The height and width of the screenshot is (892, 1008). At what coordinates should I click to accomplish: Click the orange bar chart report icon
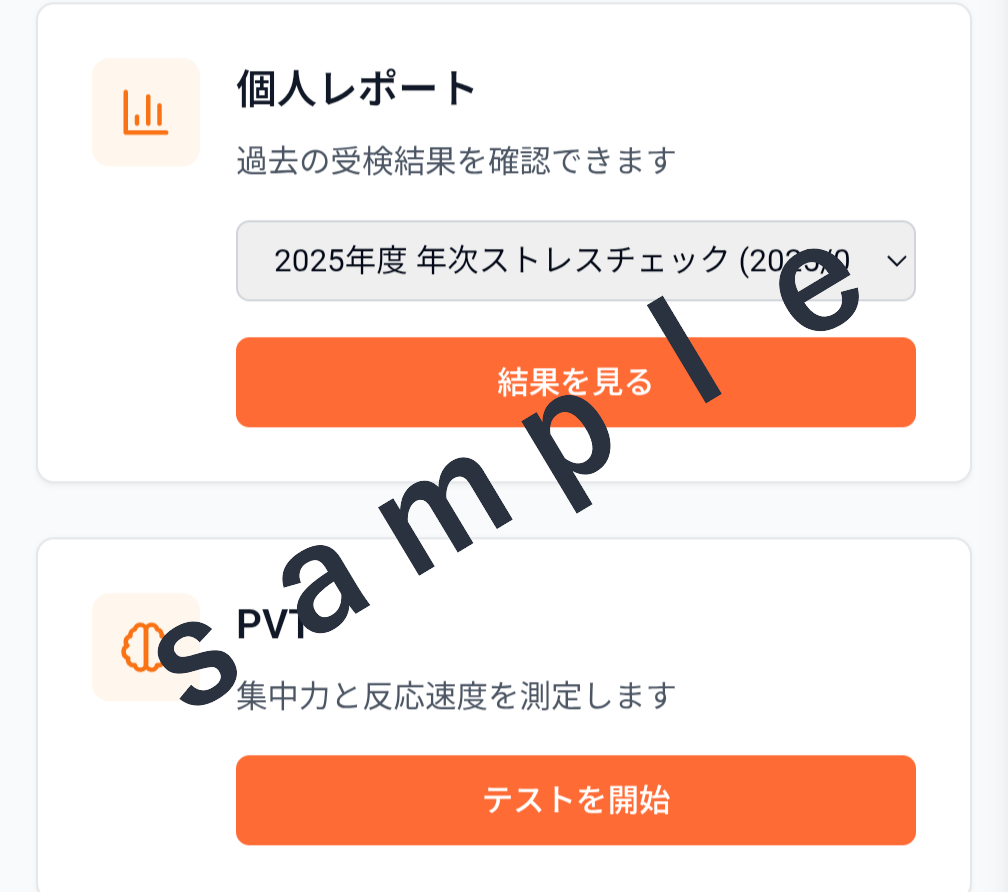pos(146,112)
